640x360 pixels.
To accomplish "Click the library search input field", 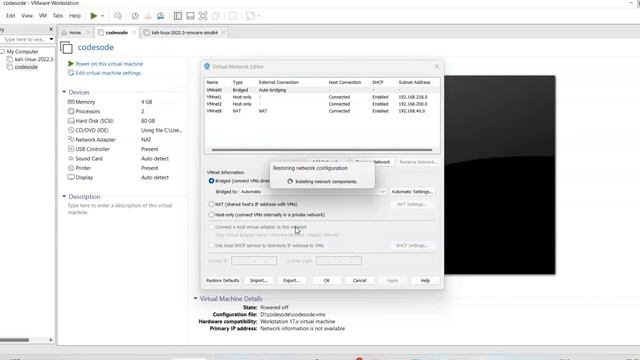I will (24, 39).
